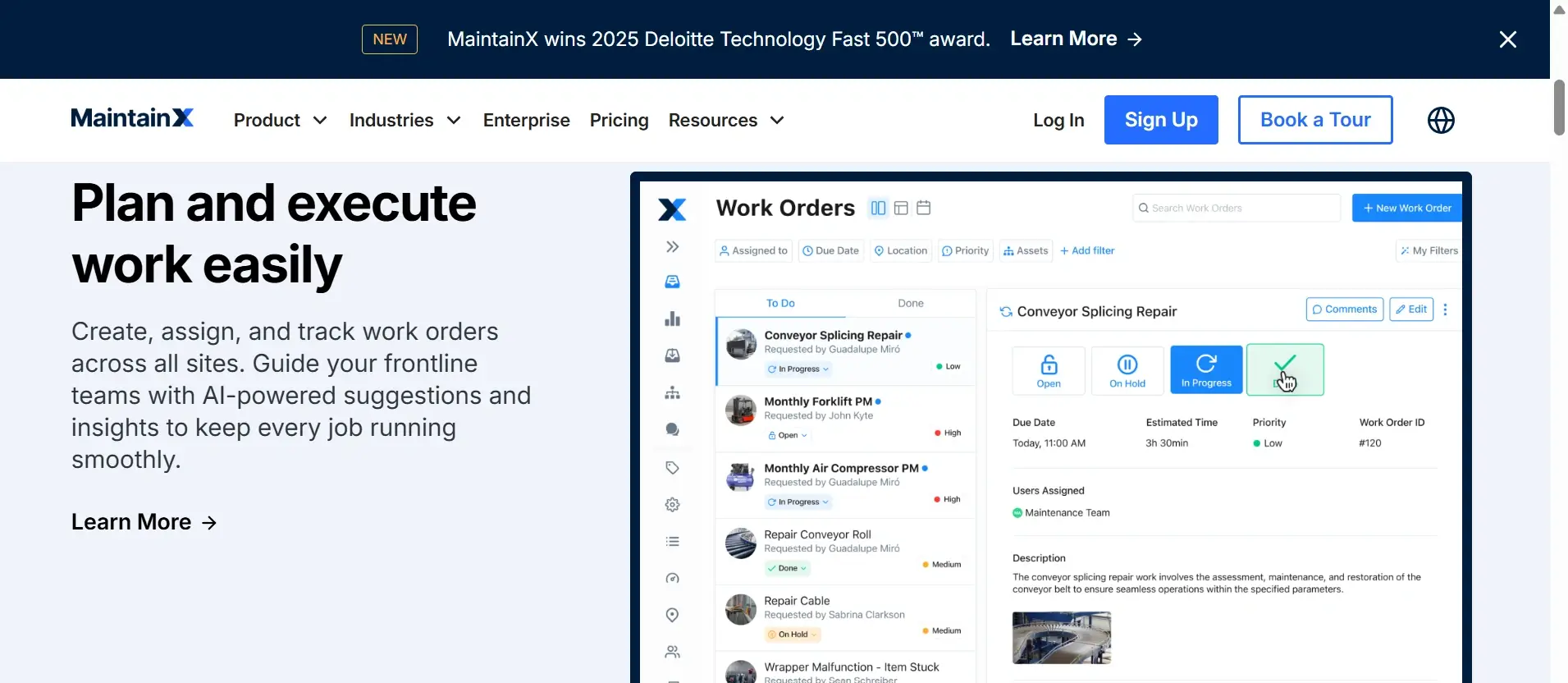Image resolution: width=1568 pixels, height=683 pixels.
Task: Open In Progress dropdown on Conveyor Splicing Repair
Action: tap(798, 369)
